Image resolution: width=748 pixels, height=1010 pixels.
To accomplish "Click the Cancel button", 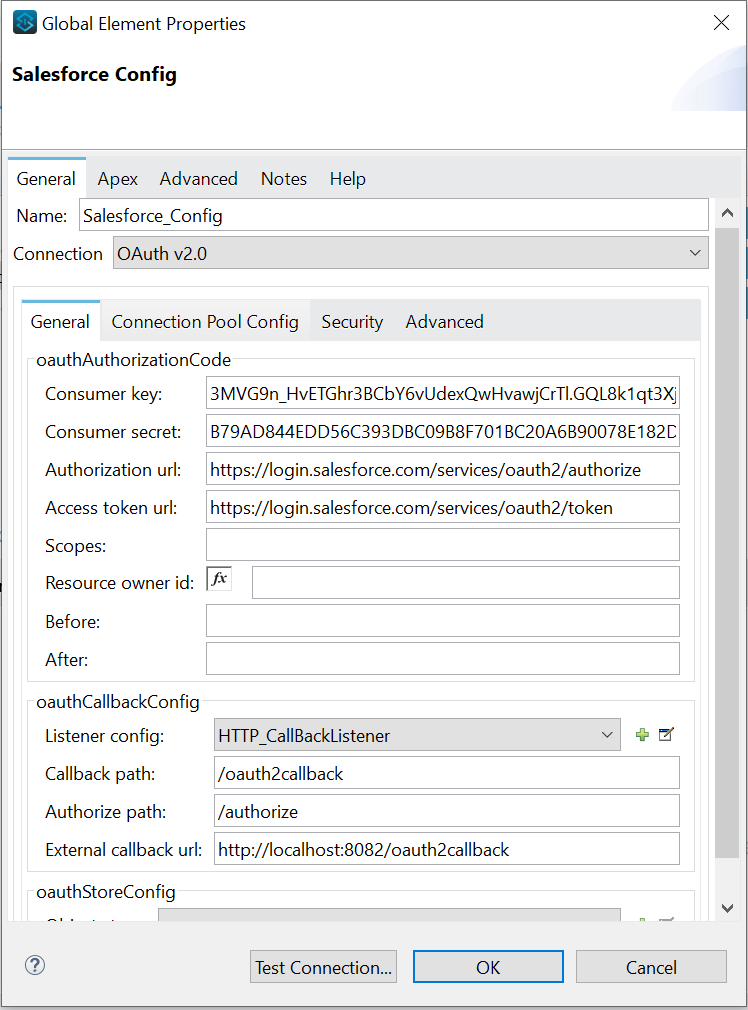I will [x=651, y=967].
